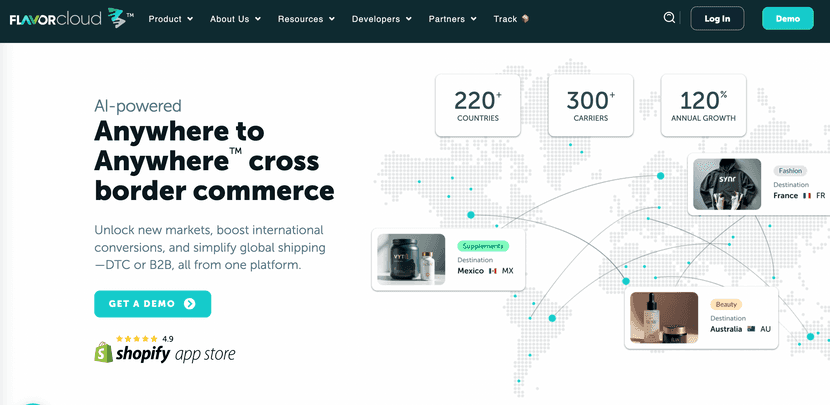Expand the Product dropdown arrow
The height and width of the screenshot is (405, 830).
click(x=190, y=19)
